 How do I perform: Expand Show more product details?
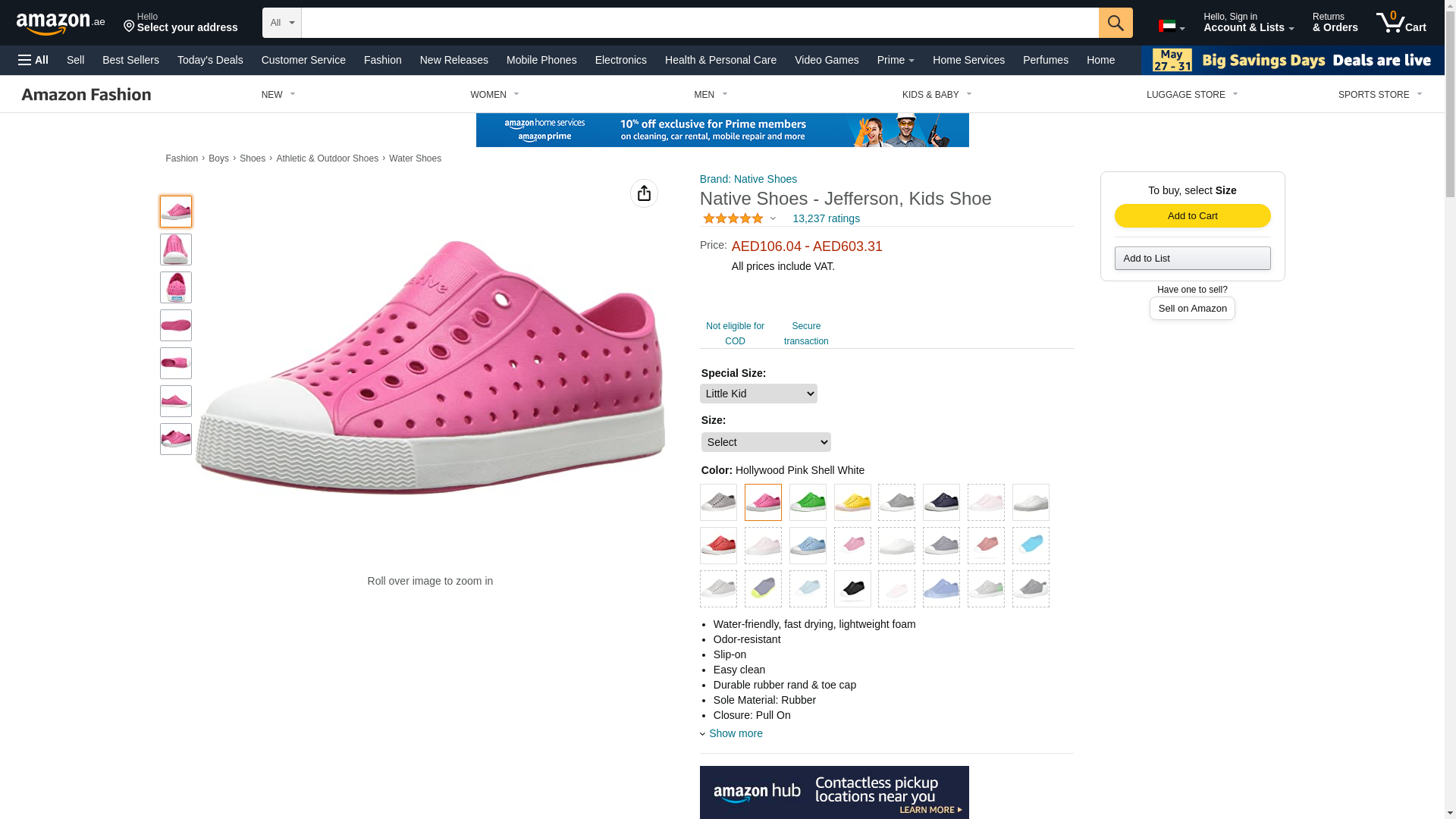735,733
